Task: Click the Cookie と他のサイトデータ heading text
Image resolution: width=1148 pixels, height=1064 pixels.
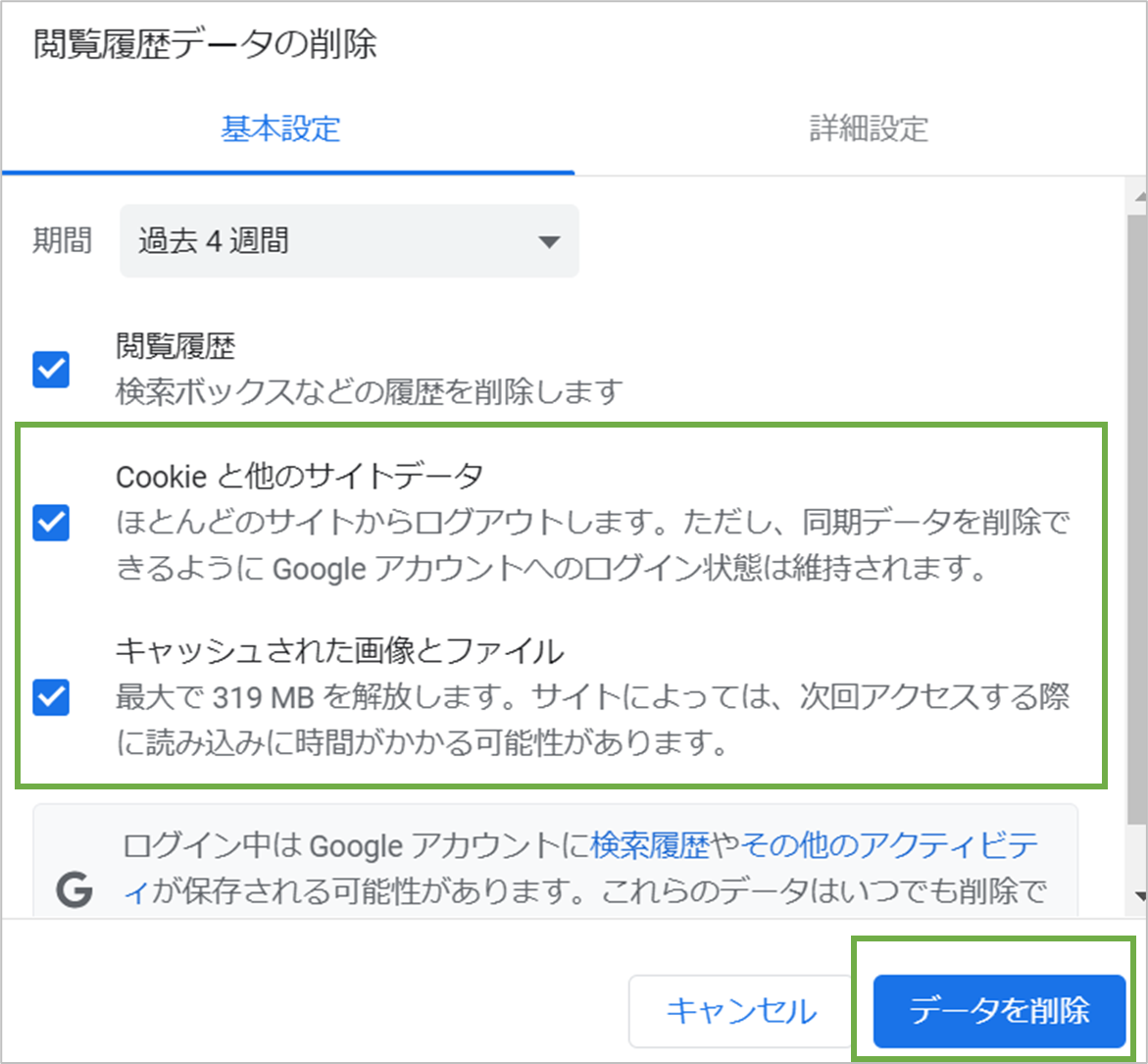Action: [x=299, y=477]
